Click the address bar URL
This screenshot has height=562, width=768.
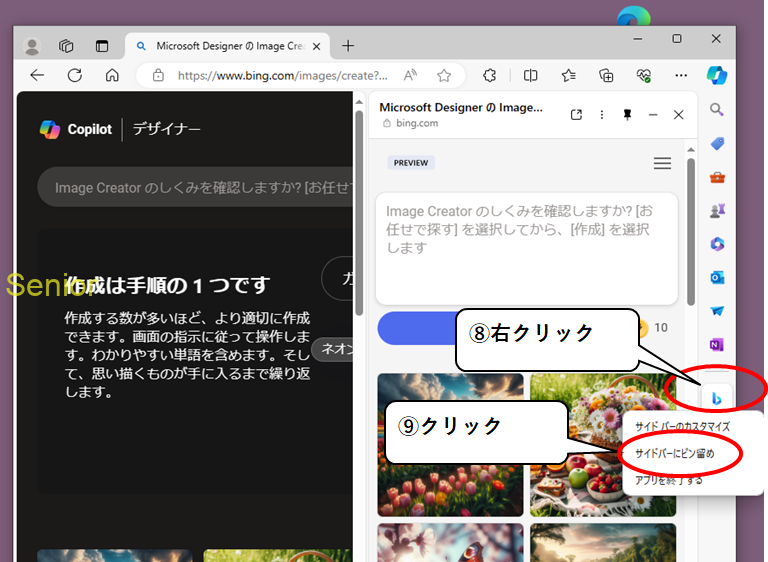coord(283,75)
